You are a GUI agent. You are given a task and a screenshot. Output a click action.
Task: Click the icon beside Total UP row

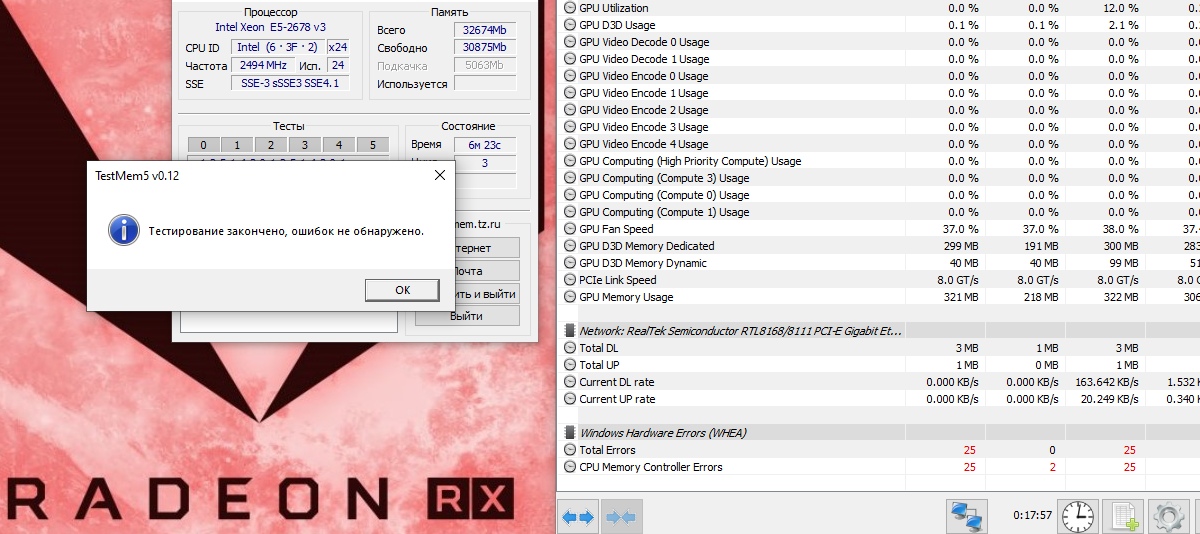[x=569, y=365]
